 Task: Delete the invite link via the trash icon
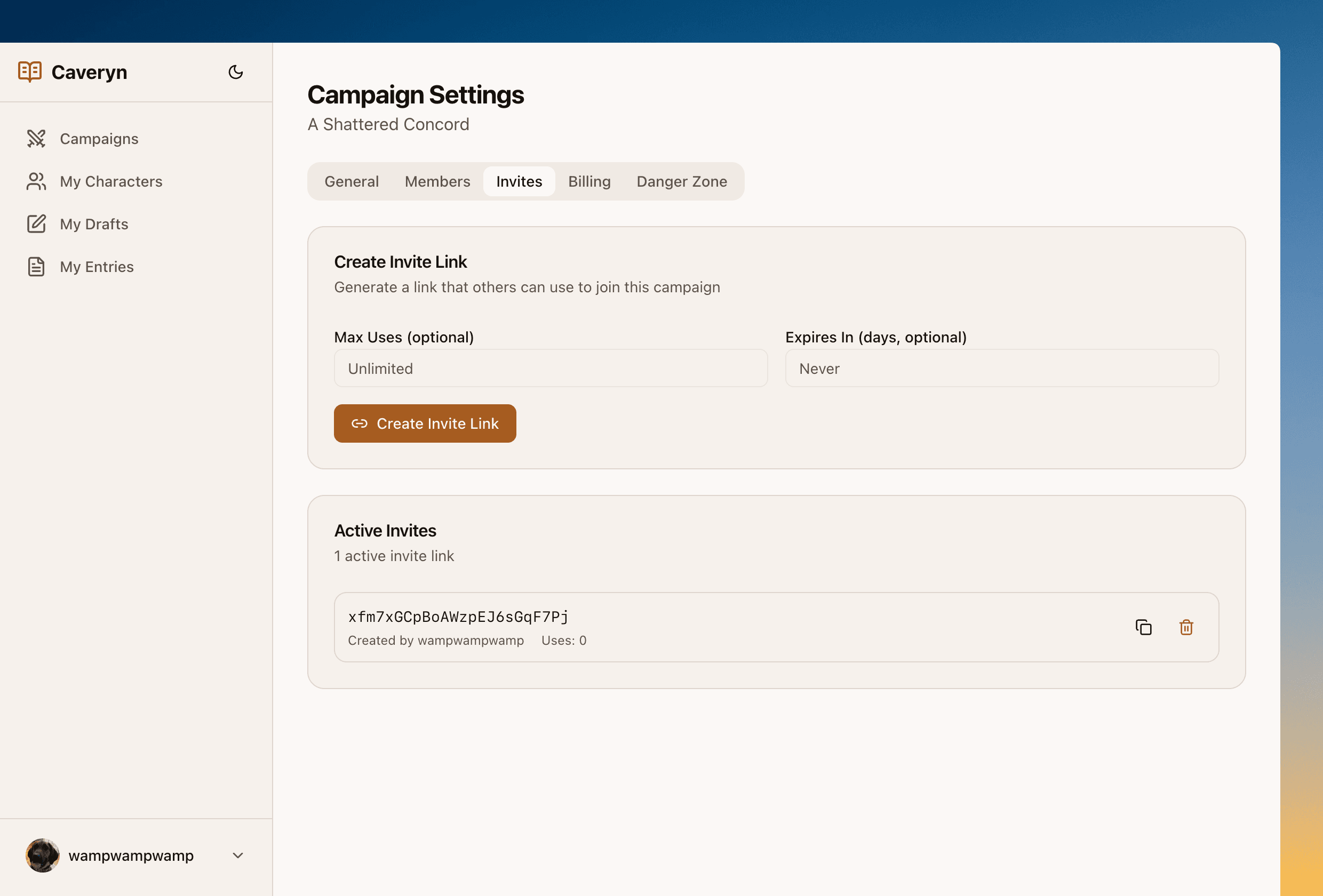[1186, 627]
